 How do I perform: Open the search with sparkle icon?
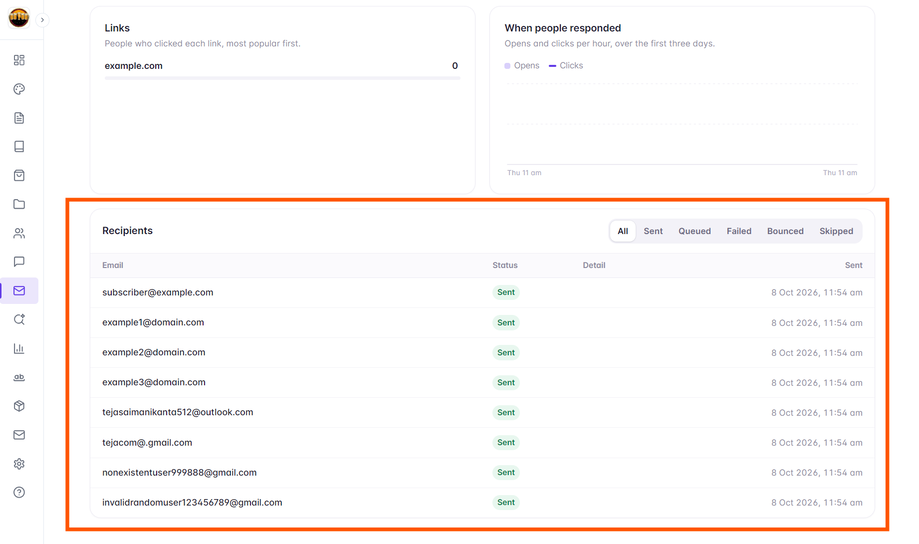19,319
